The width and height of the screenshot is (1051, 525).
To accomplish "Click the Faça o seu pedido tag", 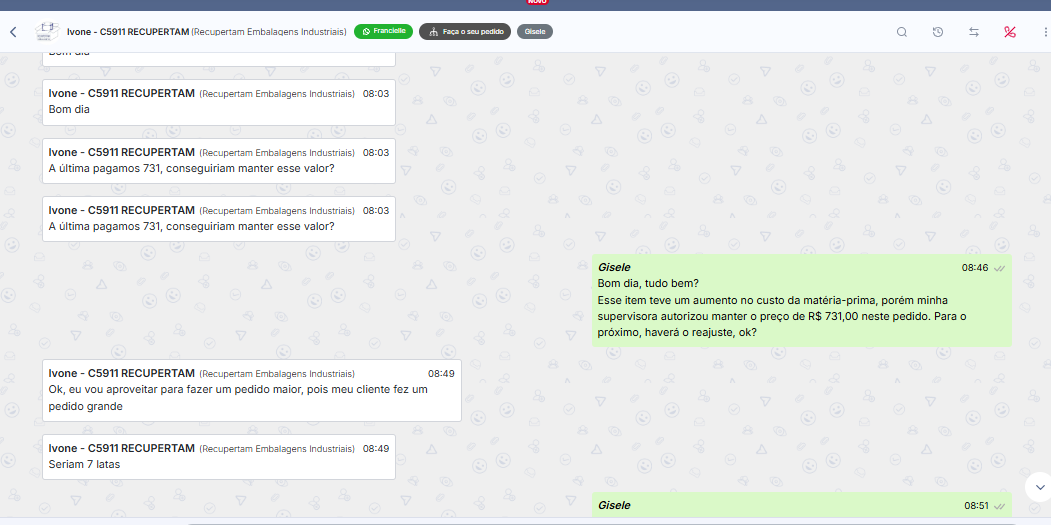I will (465, 32).
